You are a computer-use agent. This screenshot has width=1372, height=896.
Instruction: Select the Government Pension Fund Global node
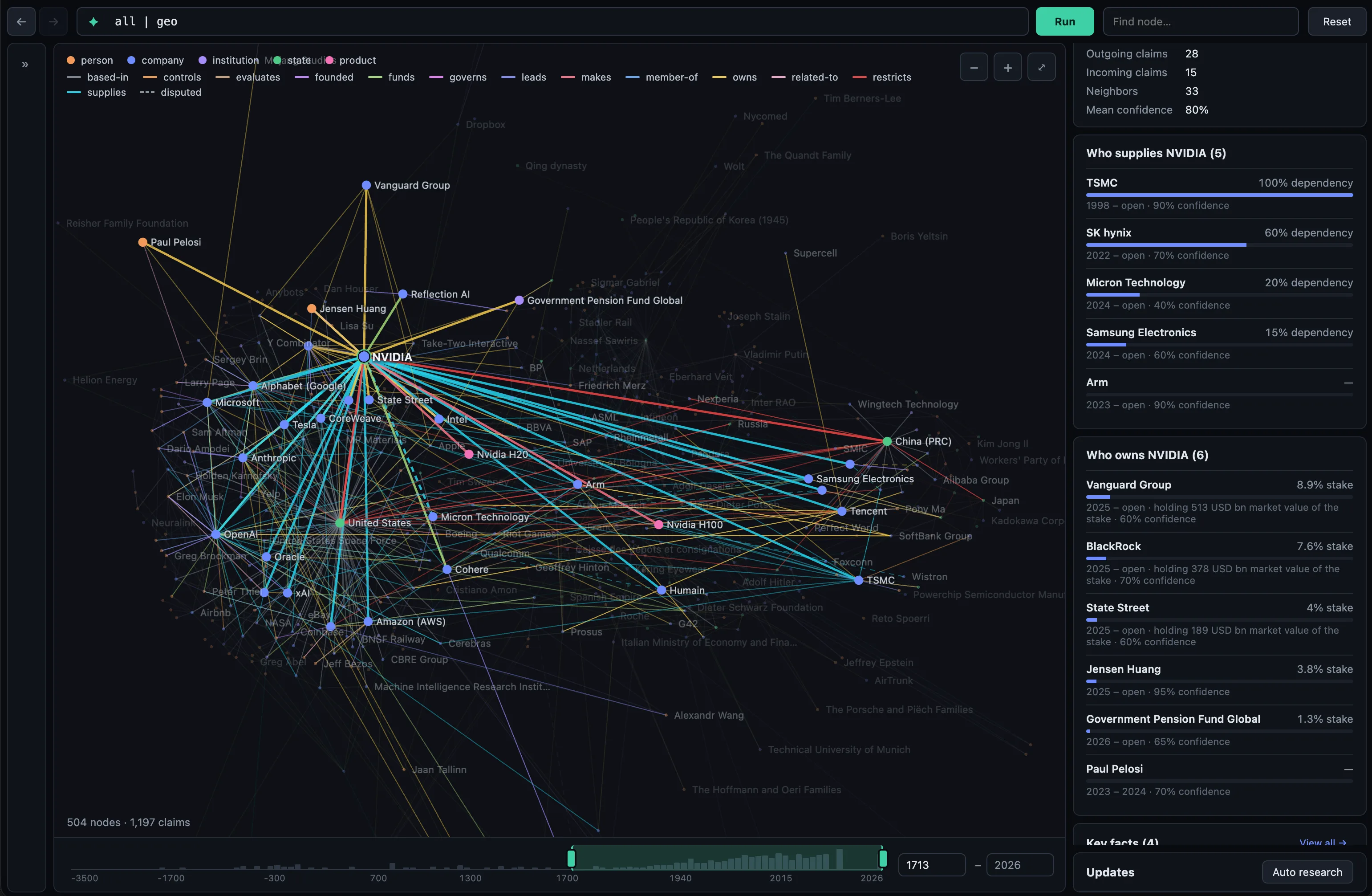[520, 301]
